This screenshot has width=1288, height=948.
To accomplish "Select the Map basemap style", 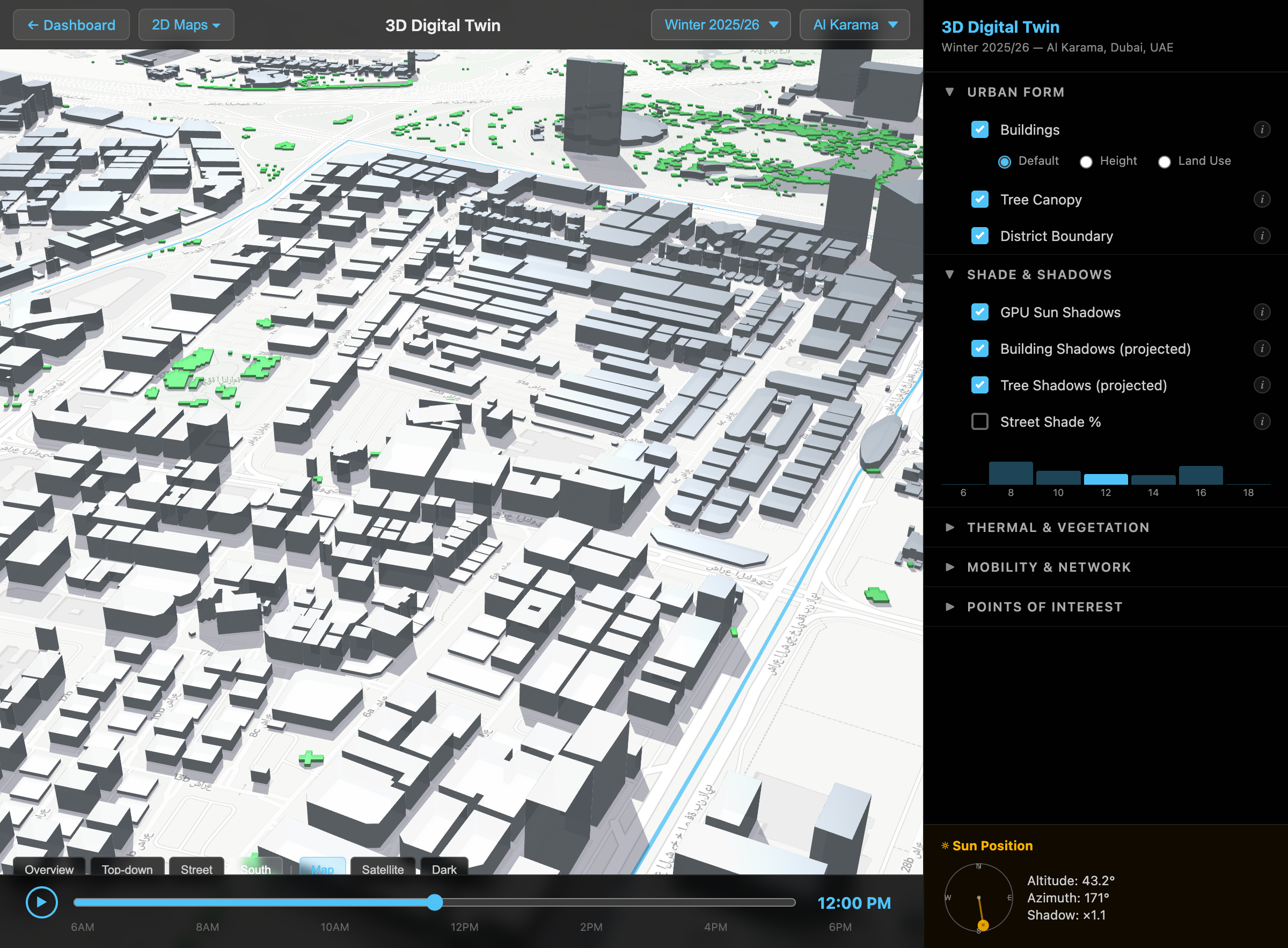I will pyautogui.click(x=323, y=867).
